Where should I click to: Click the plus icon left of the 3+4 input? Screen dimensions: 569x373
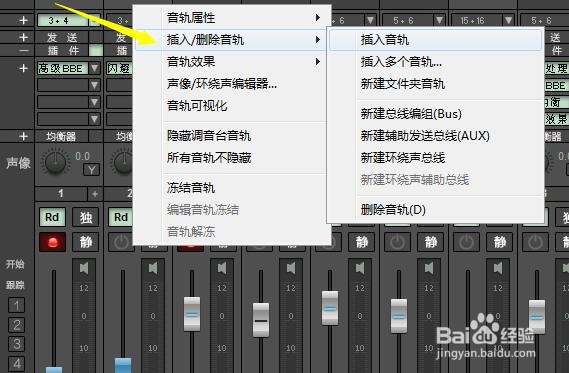[24, 20]
